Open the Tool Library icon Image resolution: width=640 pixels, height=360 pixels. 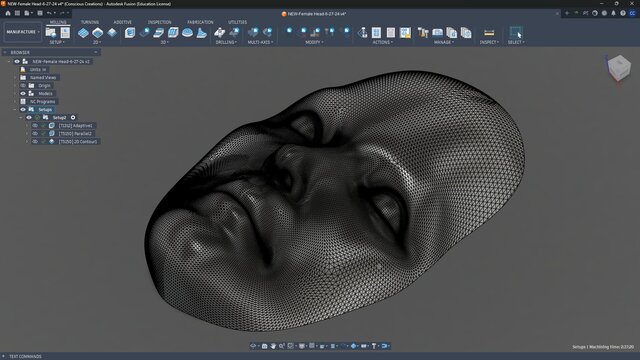[x=423, y=32]
